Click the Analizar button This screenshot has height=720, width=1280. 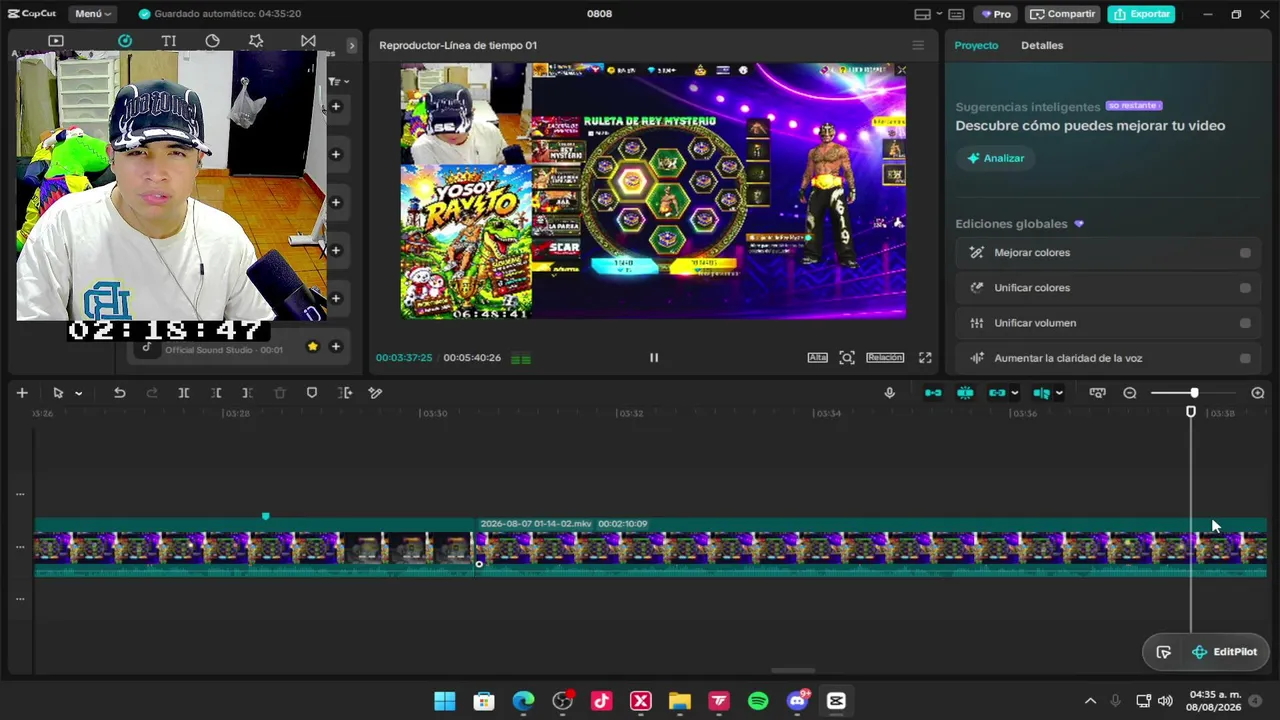click(x=996, y=158)
